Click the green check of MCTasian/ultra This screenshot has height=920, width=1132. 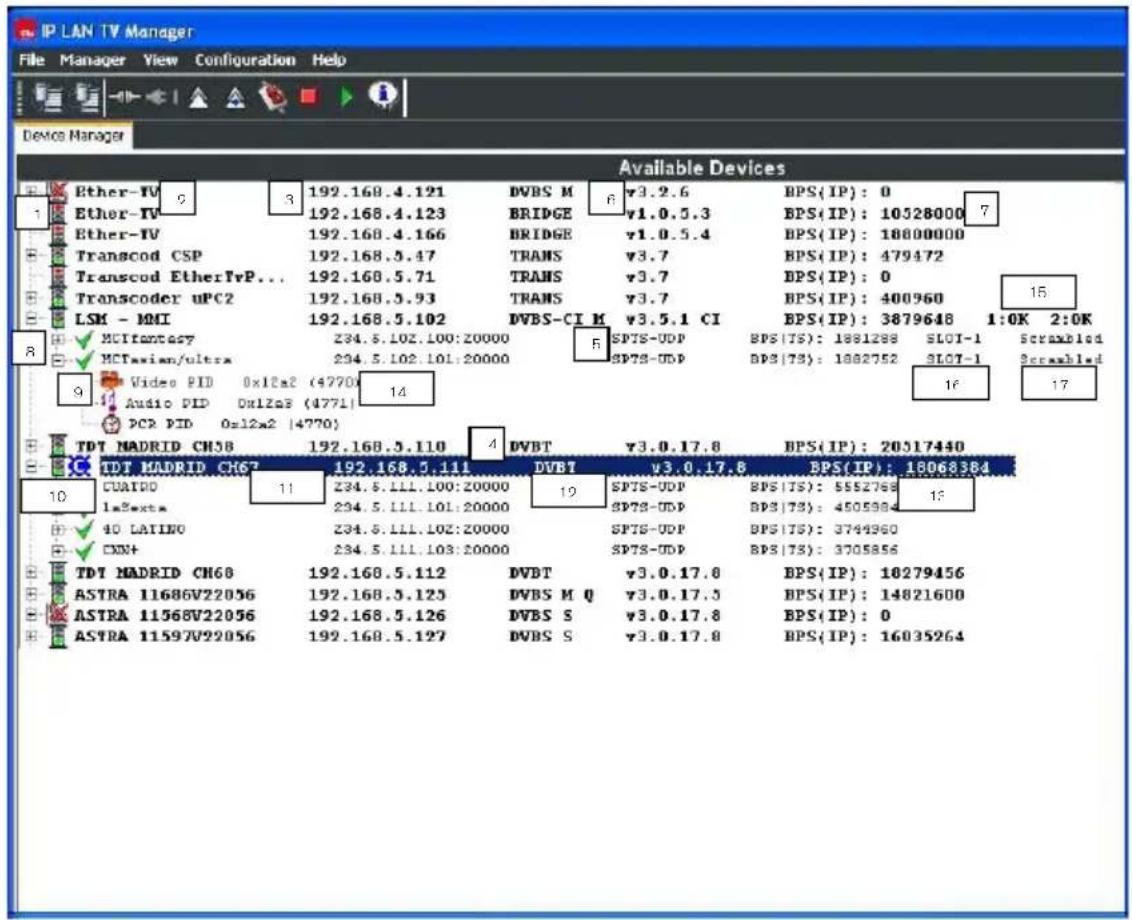84,359
